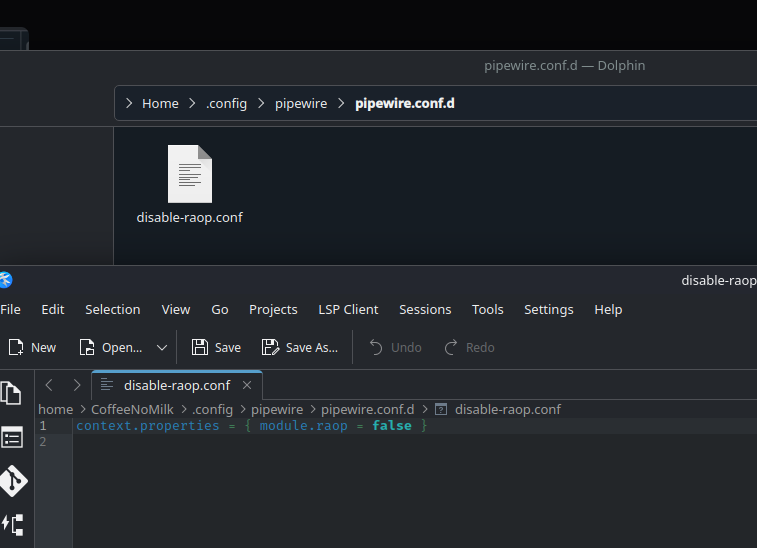
Task: Click pipewire.conf.d in Kate path breadcrumb
Action: click(368, 409)
